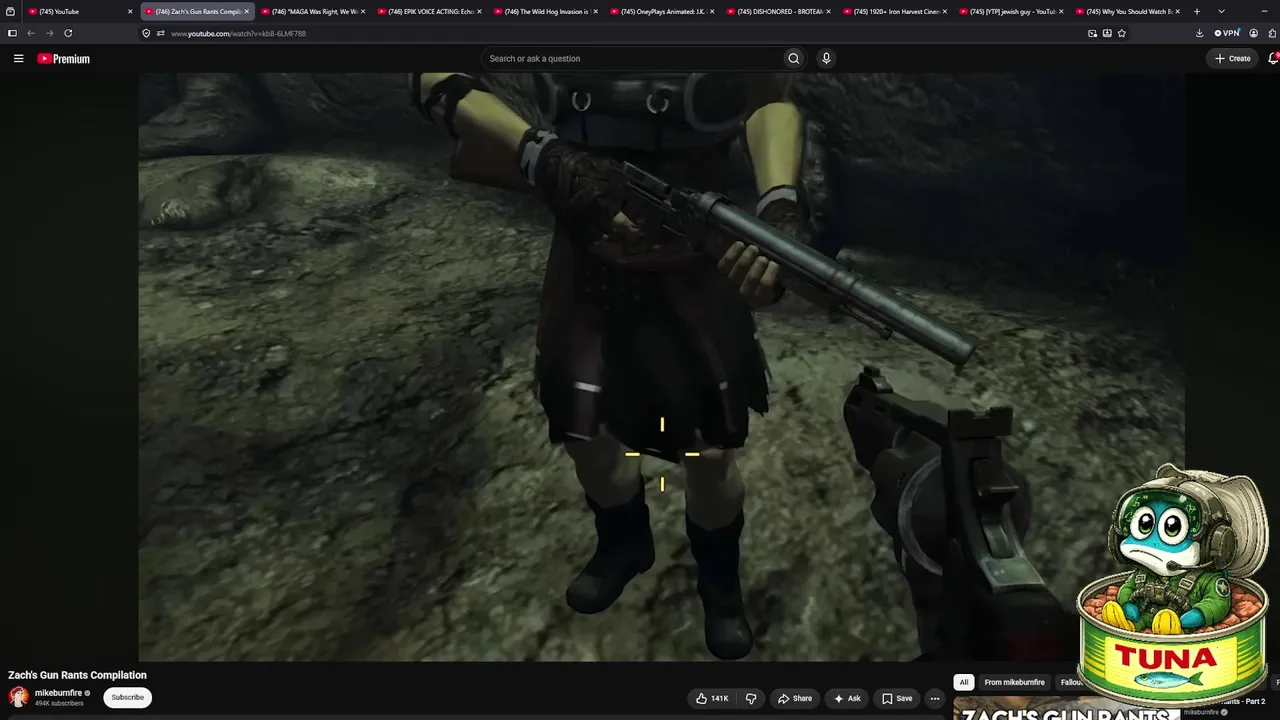Save video to playlist
Viewport: 1280px width, 720px height.
pos(897,698)
